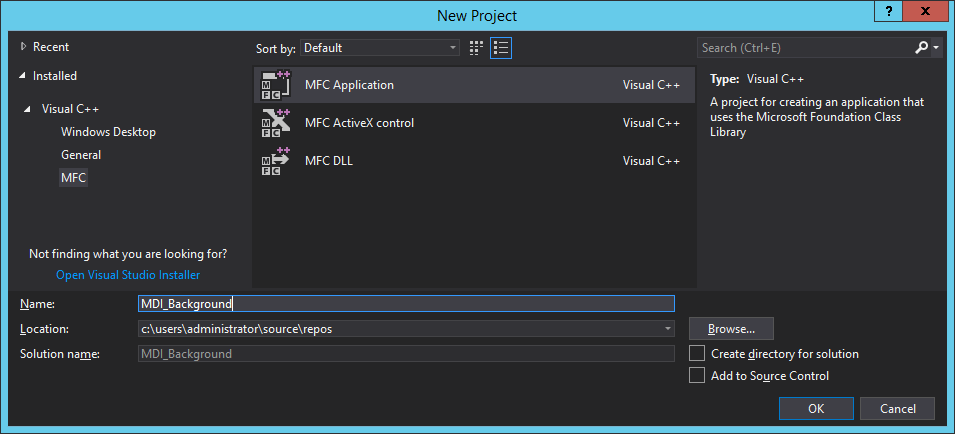Confirm with the OK button

tap(816, 409)
